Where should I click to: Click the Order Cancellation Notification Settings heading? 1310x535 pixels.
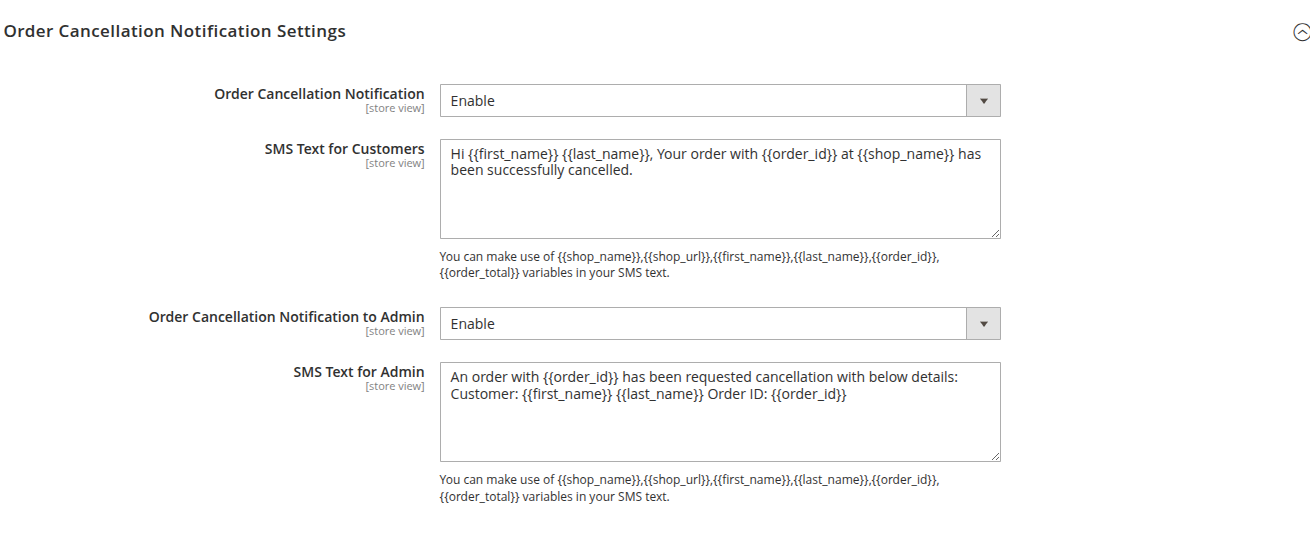[x=175, y=31]
